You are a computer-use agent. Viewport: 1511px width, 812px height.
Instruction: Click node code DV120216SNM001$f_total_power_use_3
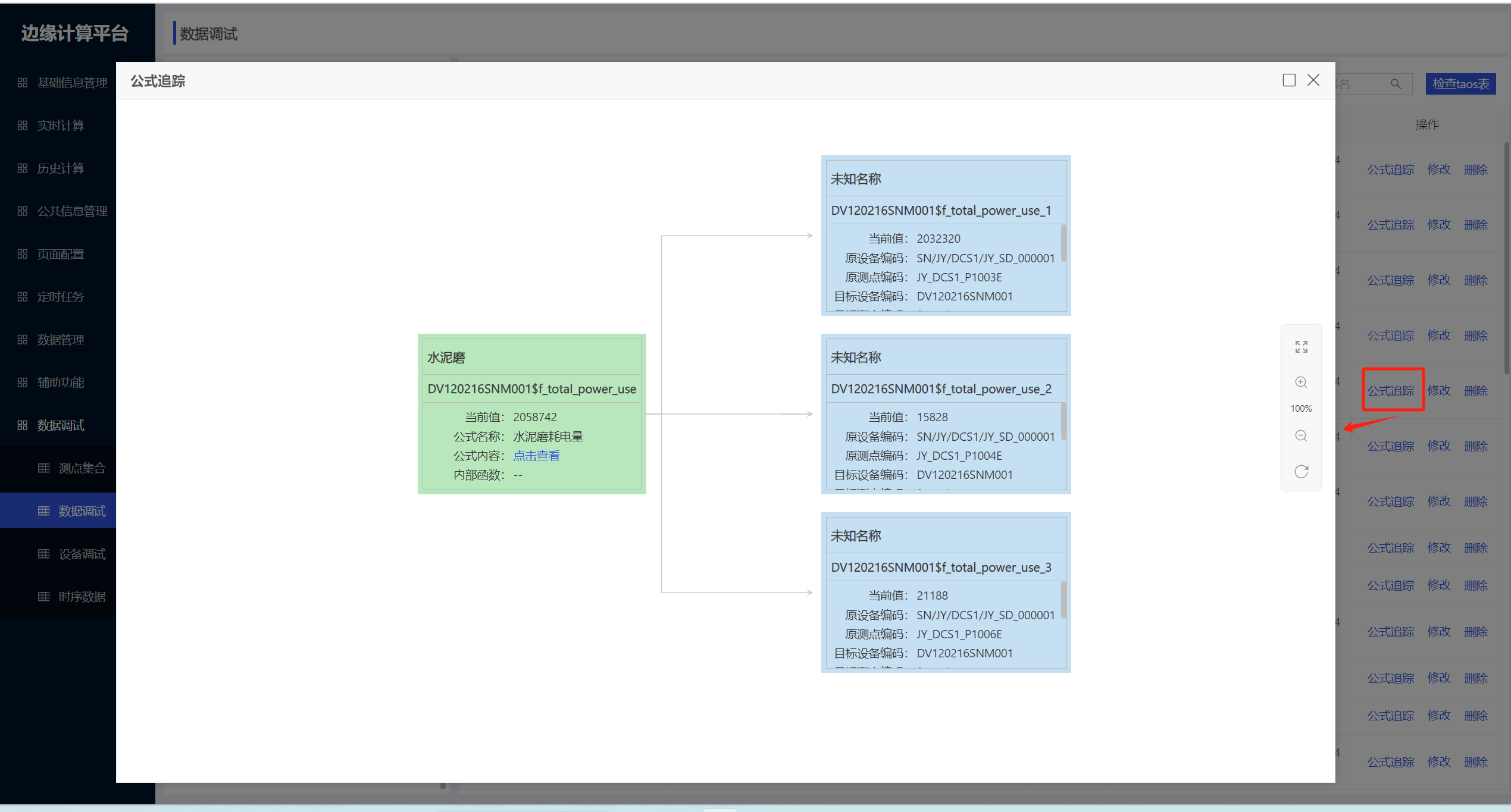tap(941, 568)
